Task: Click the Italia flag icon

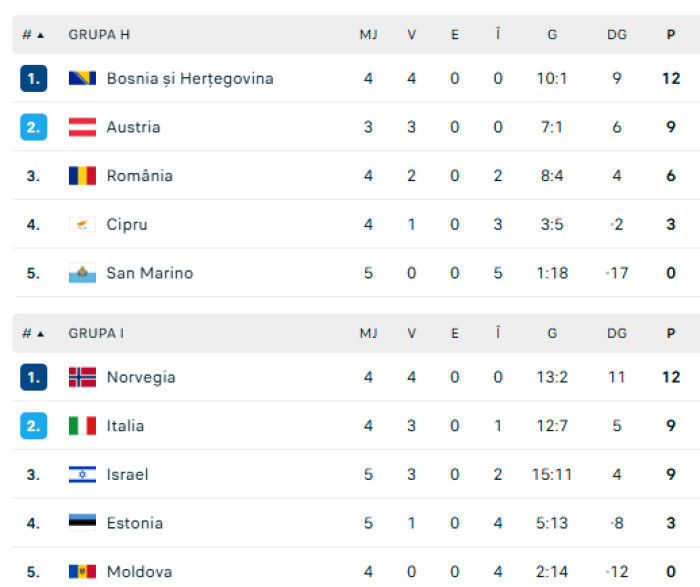Action: [x=82, y=426]
